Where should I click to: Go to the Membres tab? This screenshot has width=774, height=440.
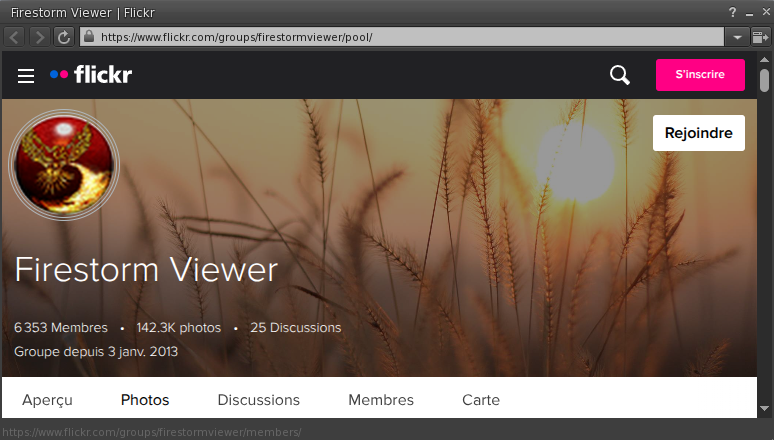[381, 400]
